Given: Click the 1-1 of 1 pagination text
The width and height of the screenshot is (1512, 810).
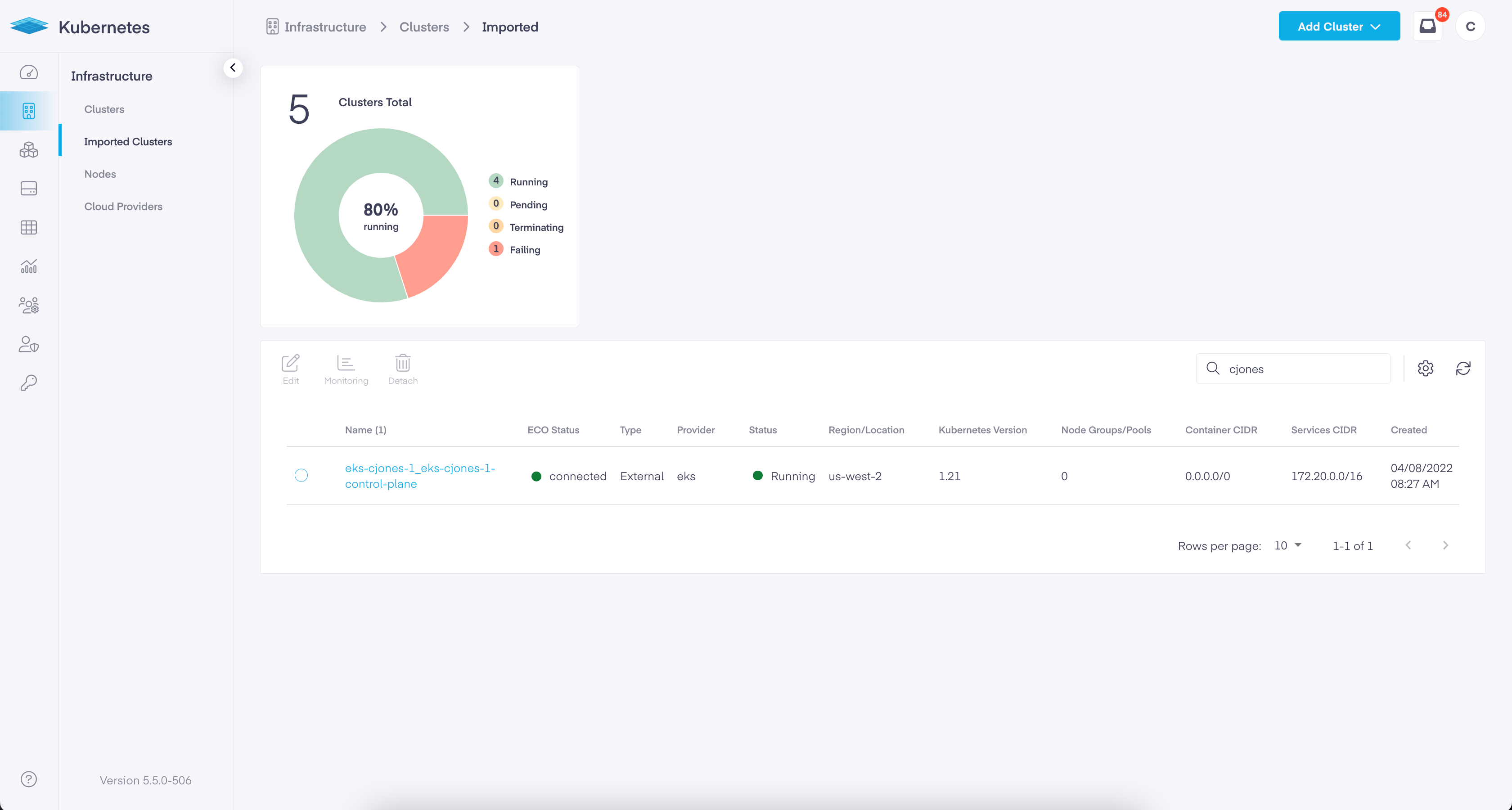Looking at the screenshot, I should tap(1353, 546).
